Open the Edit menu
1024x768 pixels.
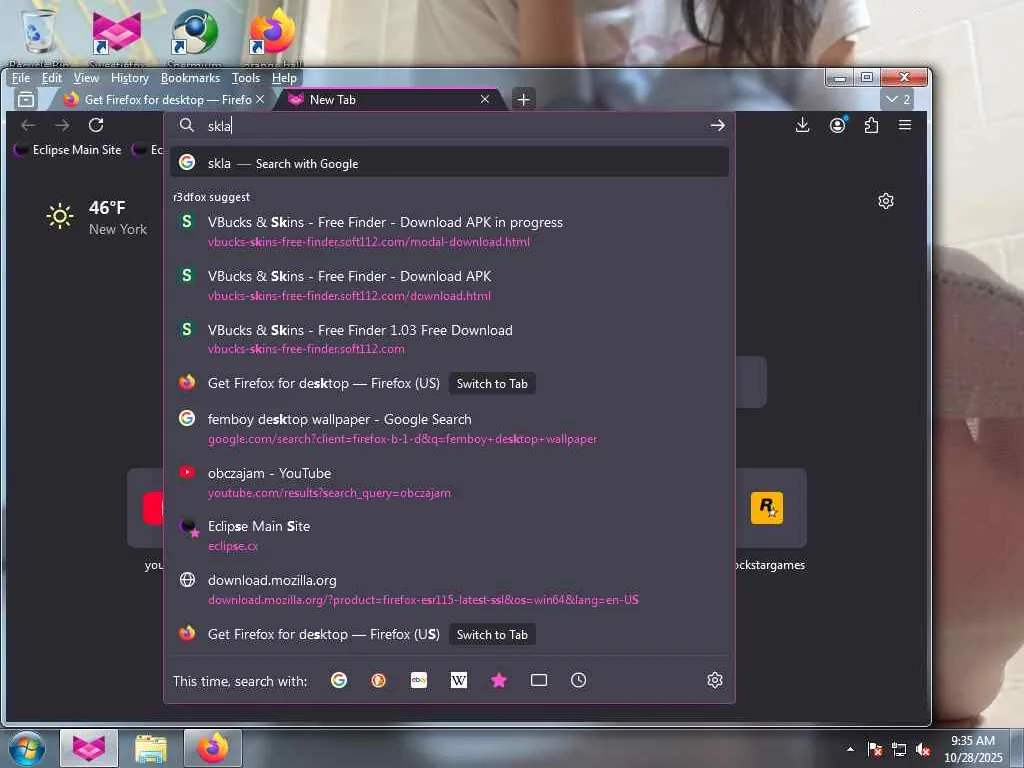[x=52, y=78]
